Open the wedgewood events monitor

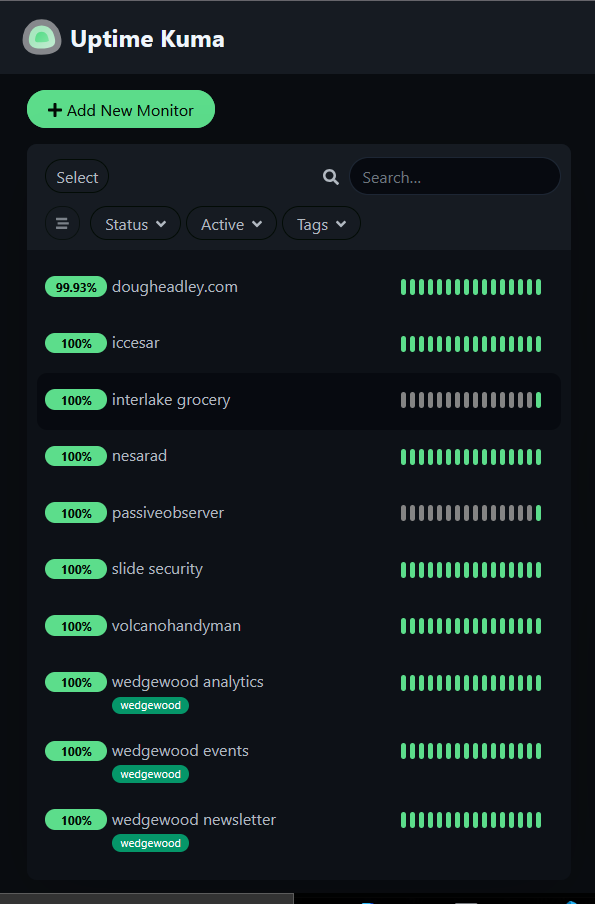click(299, 760)
